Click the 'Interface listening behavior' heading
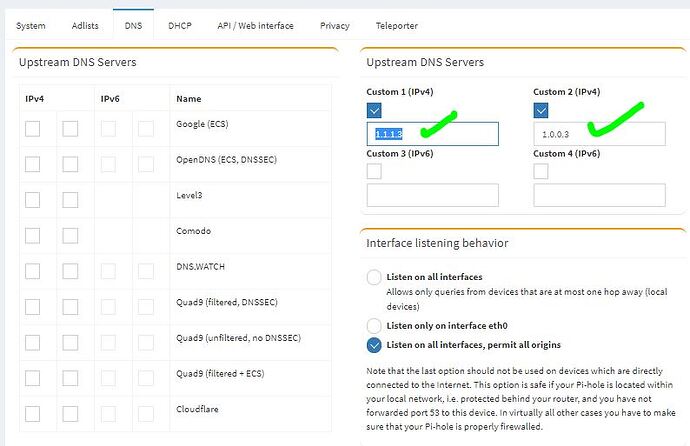The width and height of the screenshot is (690, 446). 437,243
